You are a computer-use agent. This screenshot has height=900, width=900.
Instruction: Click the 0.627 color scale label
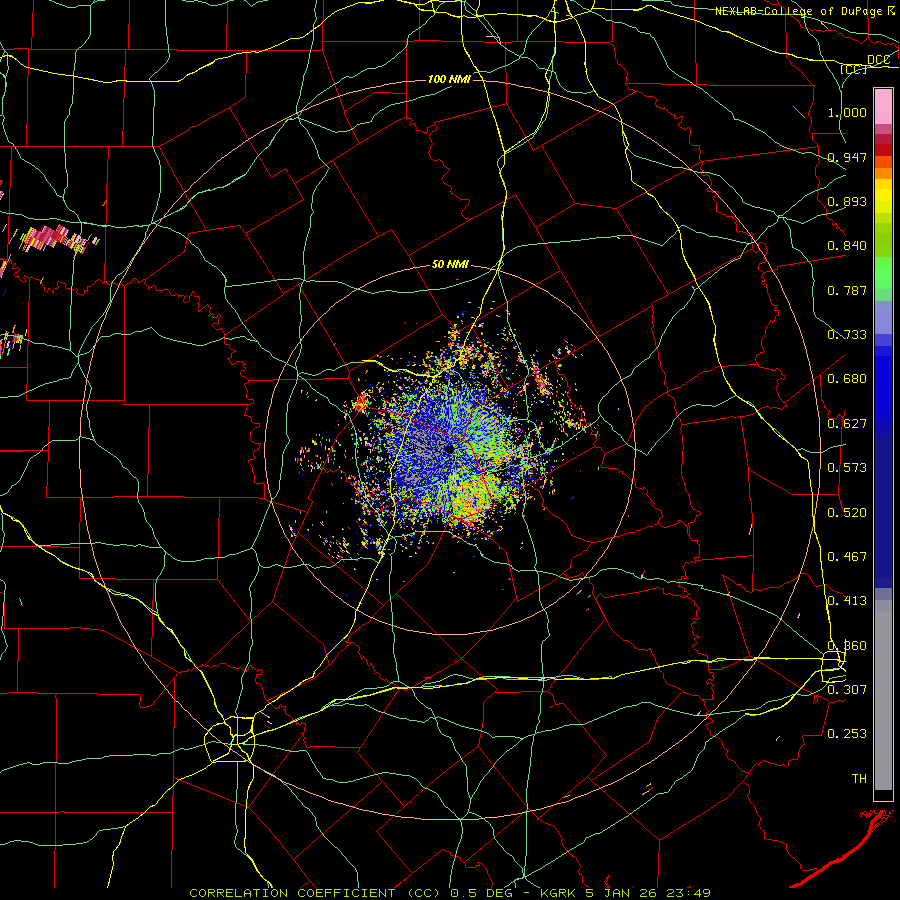[847, 424]
